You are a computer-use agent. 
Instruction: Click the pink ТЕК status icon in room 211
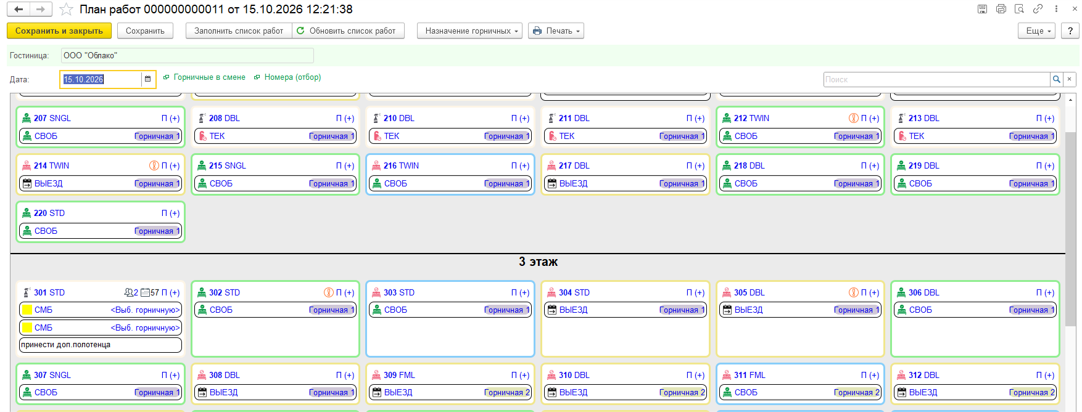tap(552, 137)
